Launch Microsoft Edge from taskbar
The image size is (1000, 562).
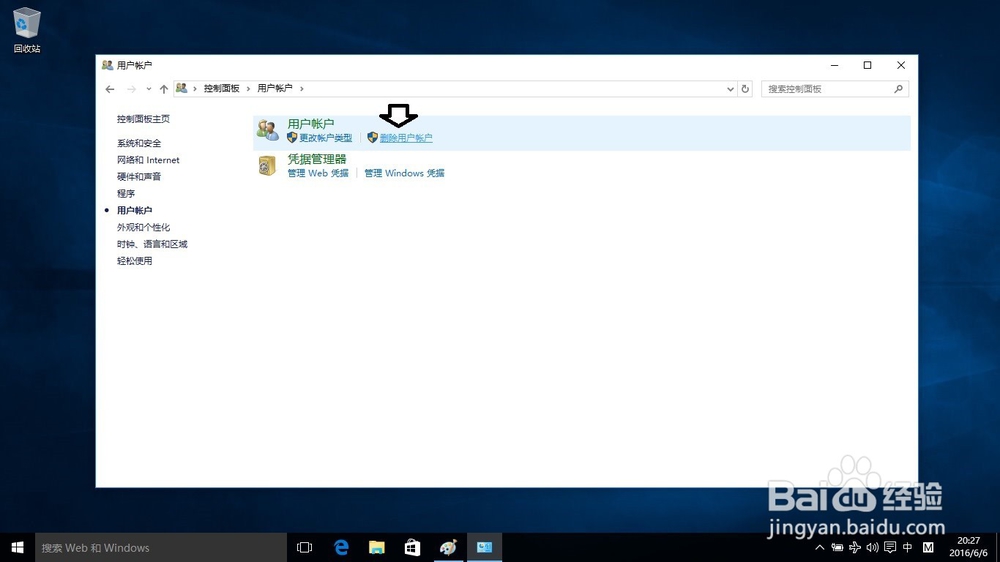coord(341,547)
